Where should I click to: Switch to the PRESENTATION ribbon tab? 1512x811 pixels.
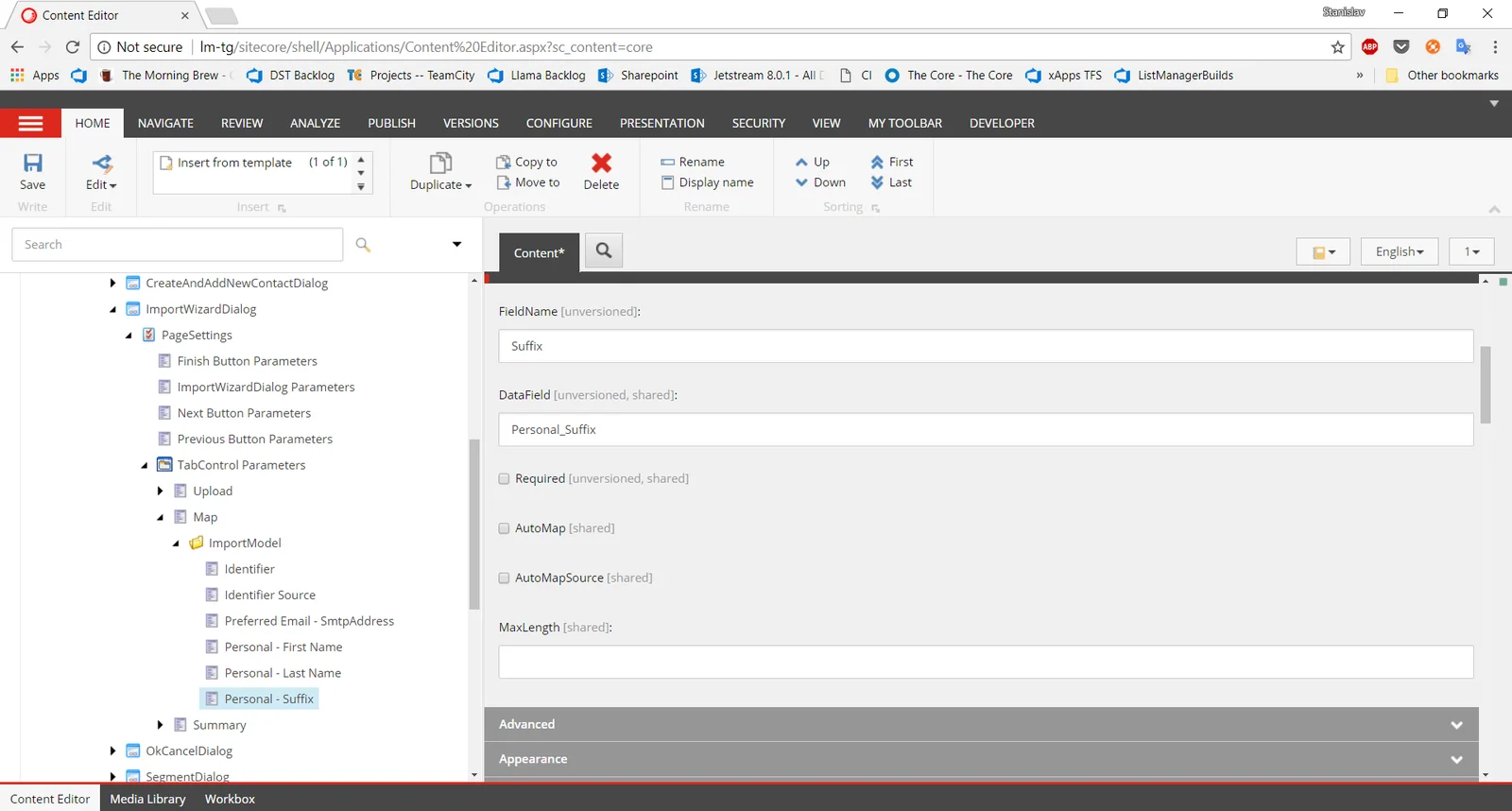[662, 123]
